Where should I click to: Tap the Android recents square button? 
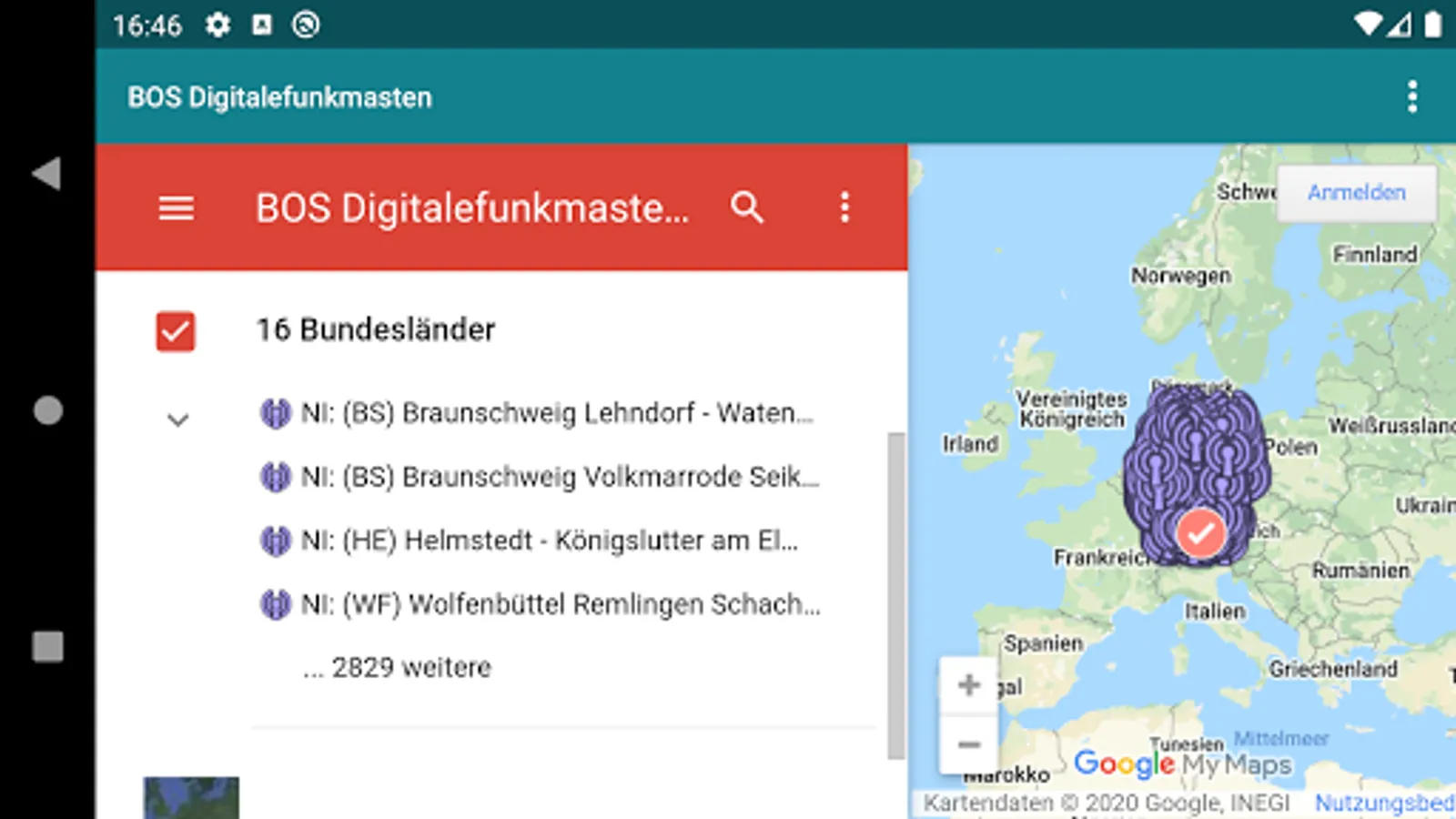click(48, 647)
